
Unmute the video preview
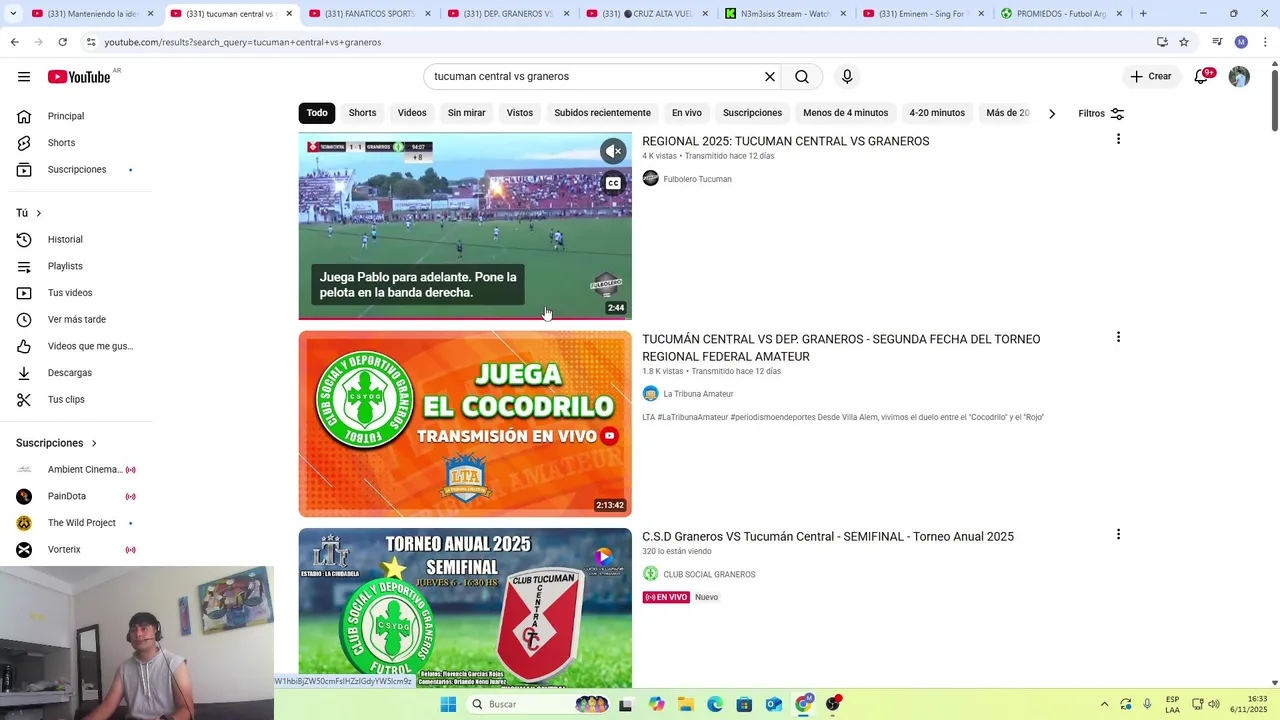pos(613,151)
